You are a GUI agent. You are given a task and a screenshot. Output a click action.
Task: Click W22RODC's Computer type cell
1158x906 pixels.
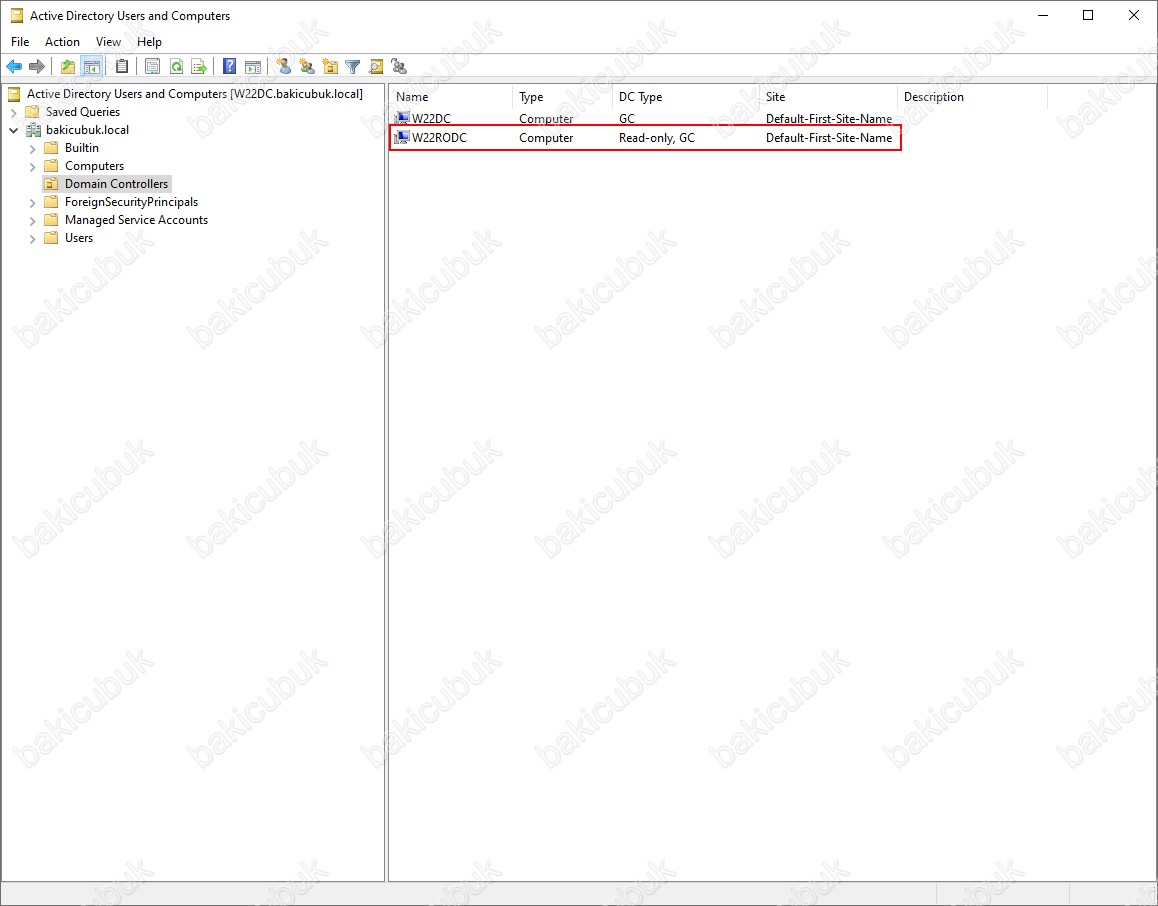tap(546, 138)
